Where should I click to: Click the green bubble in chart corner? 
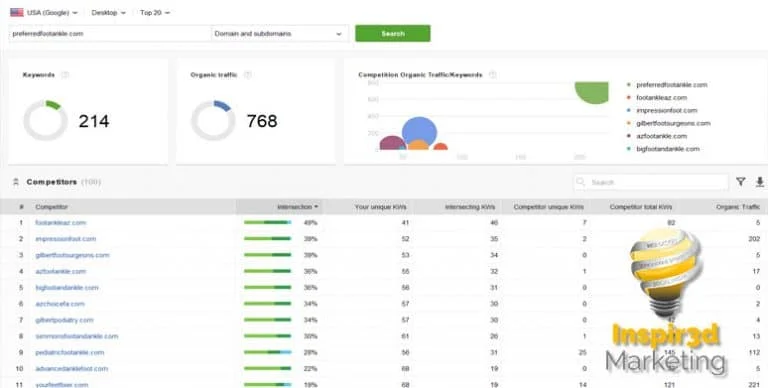(x=593, y=92)
